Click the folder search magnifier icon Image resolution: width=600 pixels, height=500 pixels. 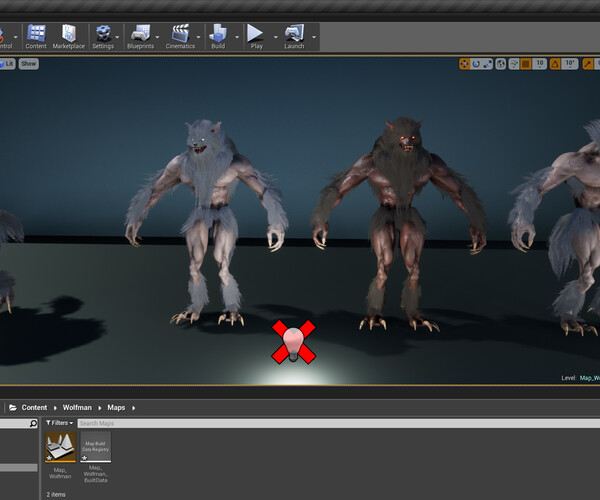tap(33, 423)
